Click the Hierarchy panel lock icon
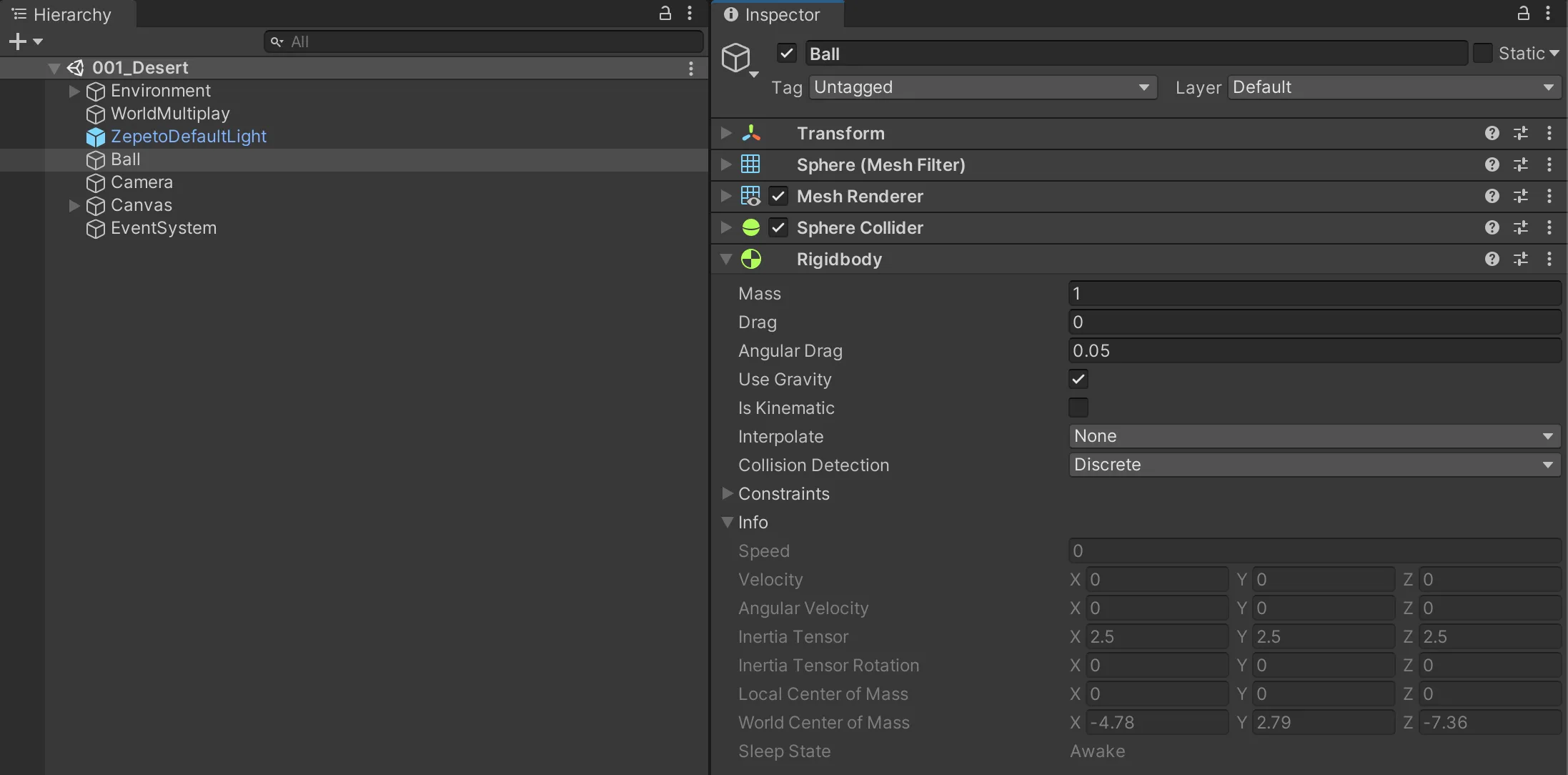Screen dimensions: 1568x775 (665, 13)
